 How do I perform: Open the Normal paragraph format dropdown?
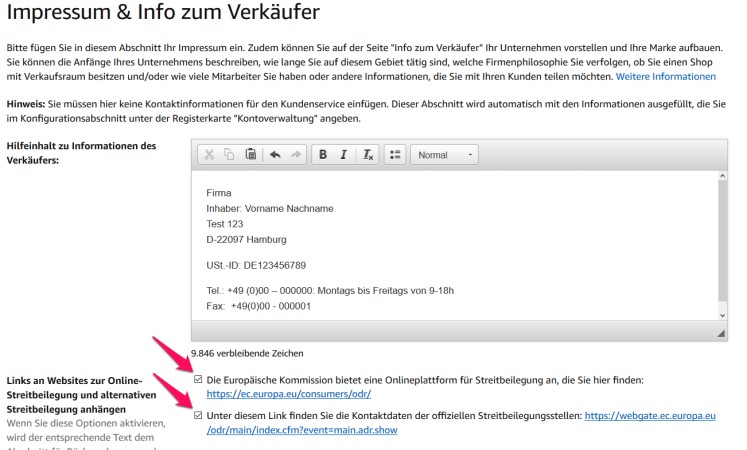pos(444,155)
